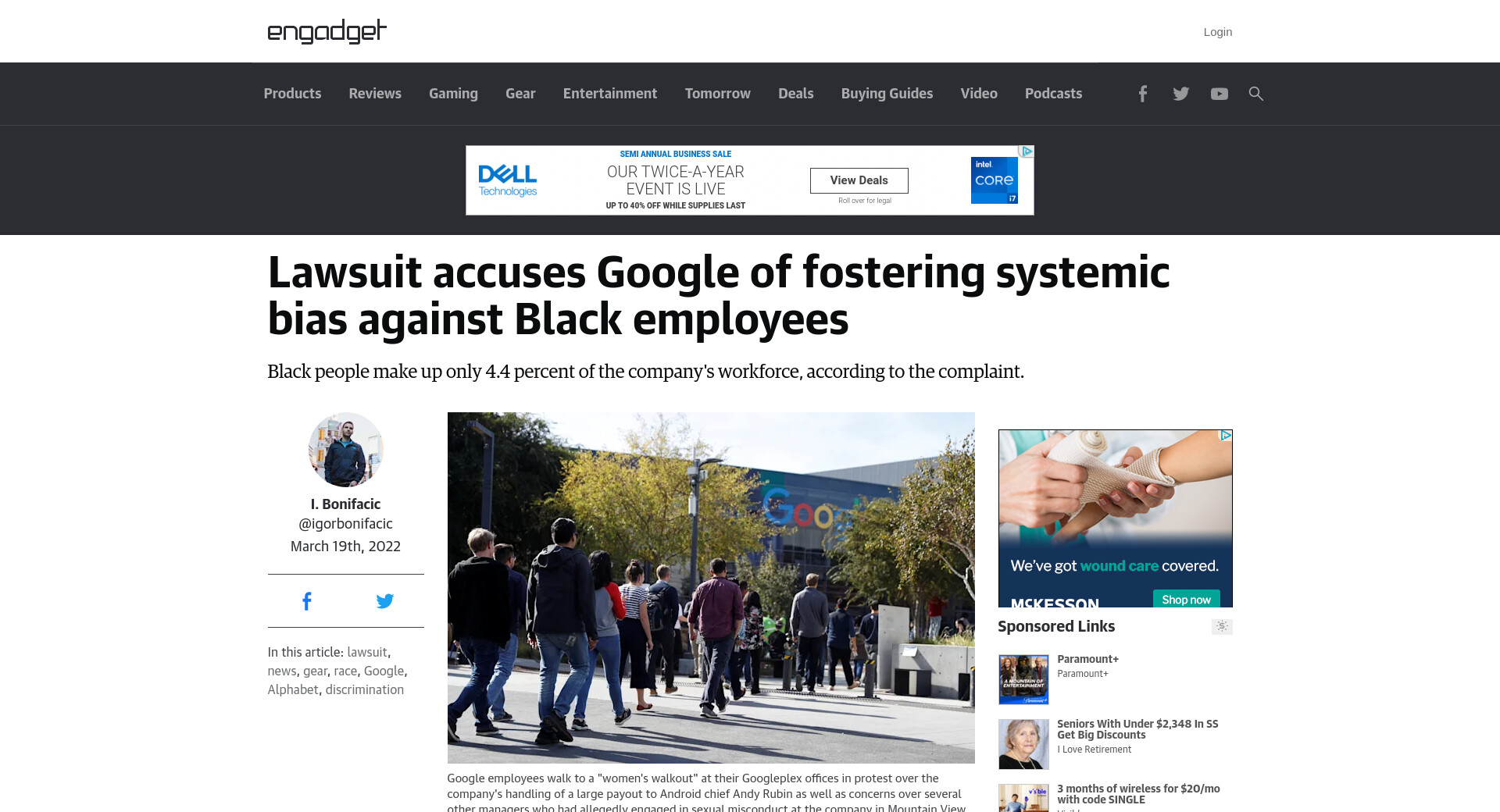The image size is (1500, 812).
Task: Click the Login link
Action: 1217,32
